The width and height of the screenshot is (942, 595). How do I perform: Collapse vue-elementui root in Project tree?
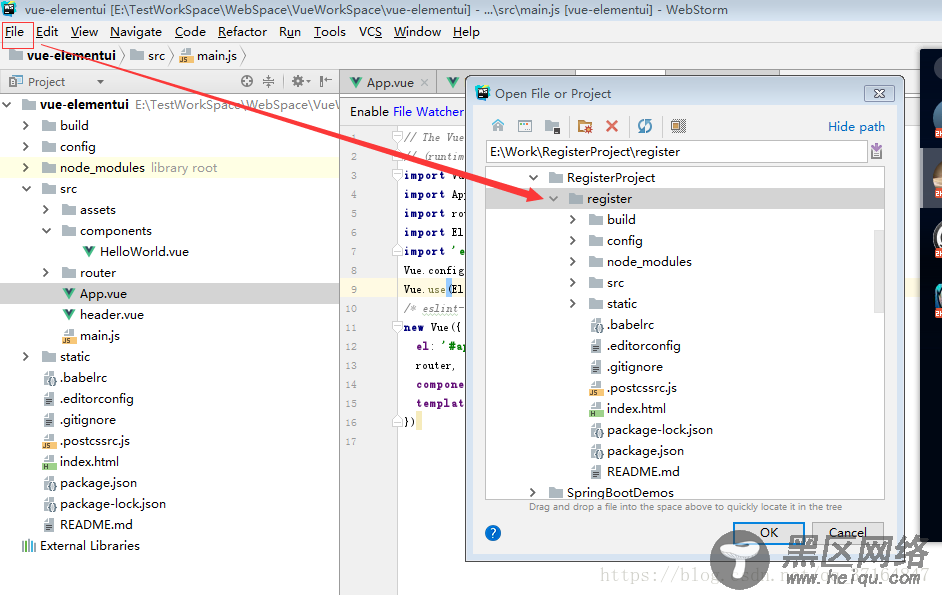click(x=7, y=105)
